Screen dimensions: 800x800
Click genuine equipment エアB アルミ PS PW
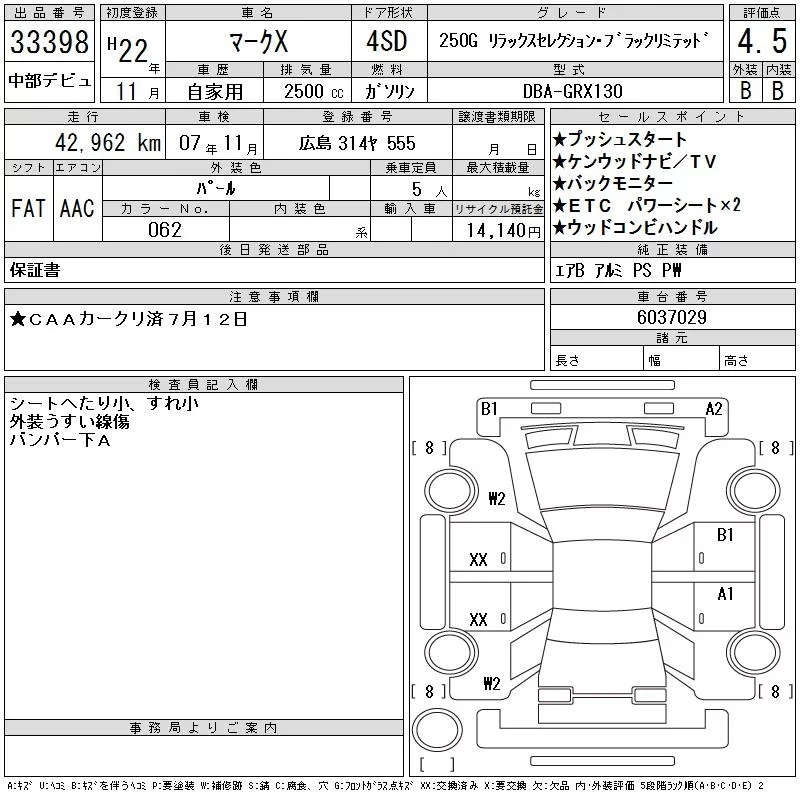click(618, 270)
